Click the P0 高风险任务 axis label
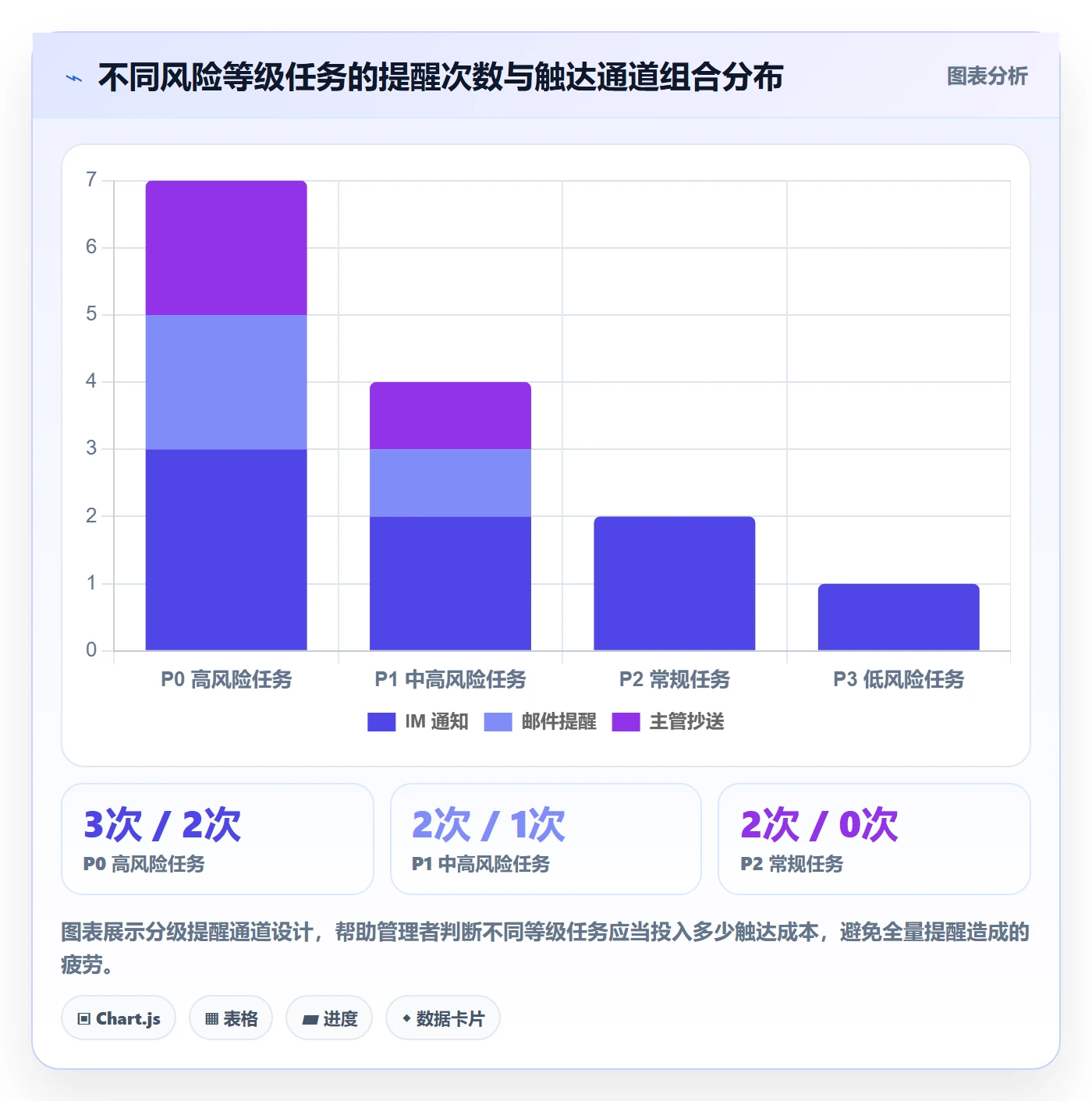The height and width of the screenshot is (1101, 1092). click(x=226, y=680)
